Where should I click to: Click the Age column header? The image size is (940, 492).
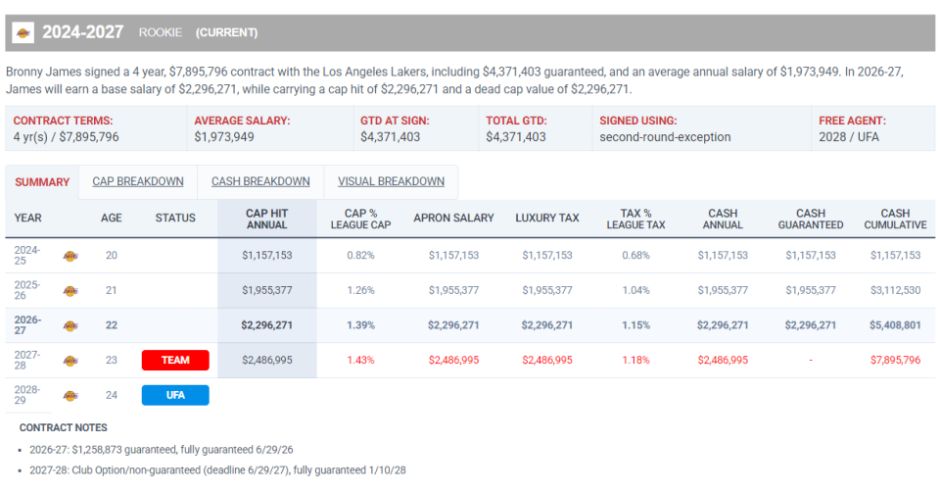111,218
